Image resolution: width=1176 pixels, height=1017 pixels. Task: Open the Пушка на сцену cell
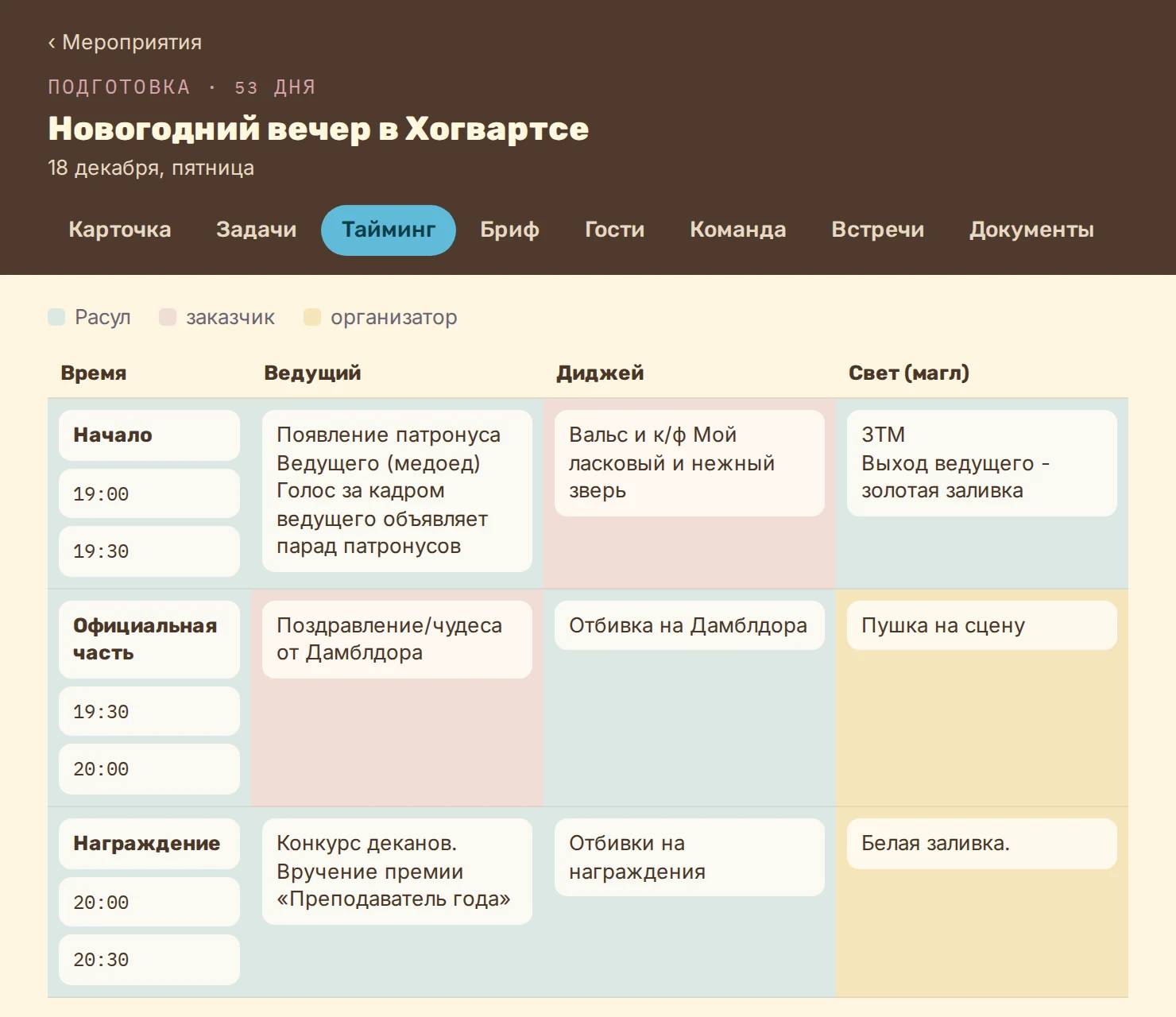click(x=982, y=625)
